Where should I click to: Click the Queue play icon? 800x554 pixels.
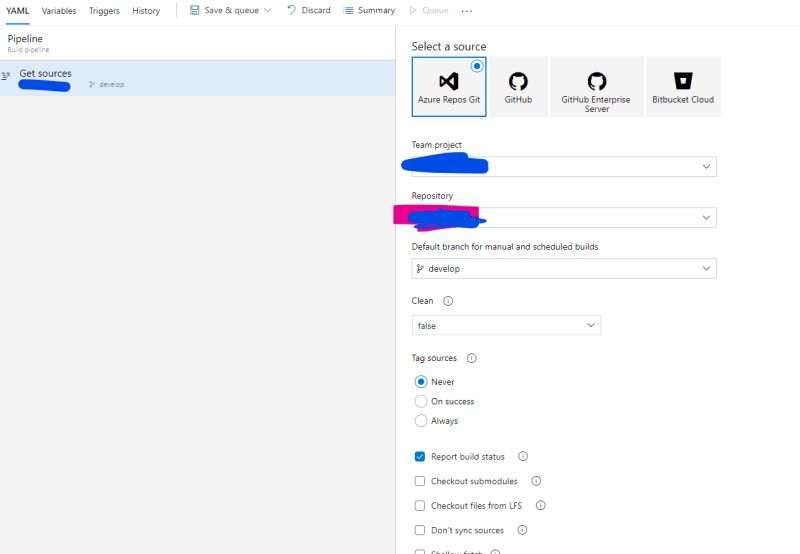pos(413,10)
